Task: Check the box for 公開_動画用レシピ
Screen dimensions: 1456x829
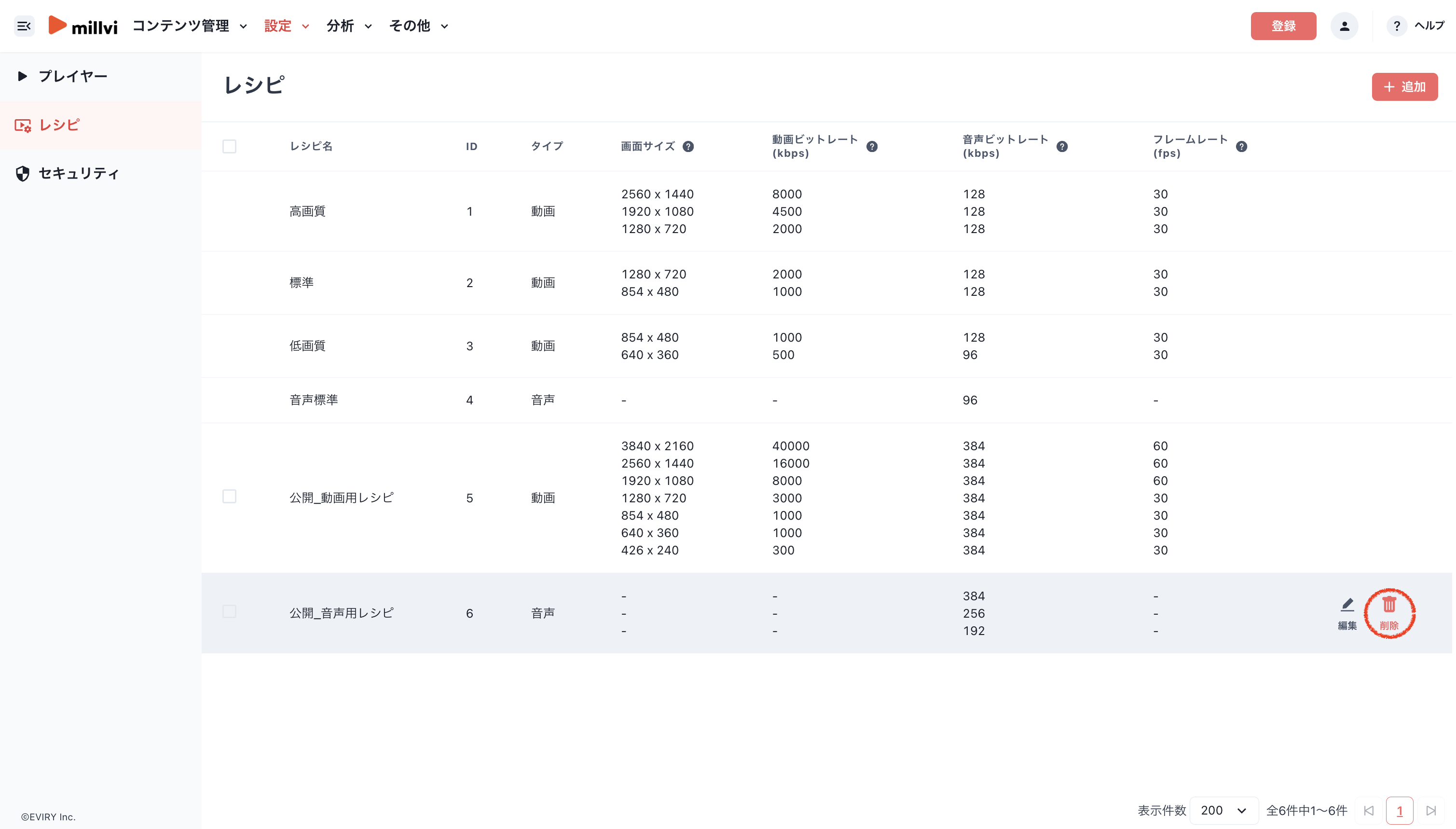Action: tap(229, 497)
